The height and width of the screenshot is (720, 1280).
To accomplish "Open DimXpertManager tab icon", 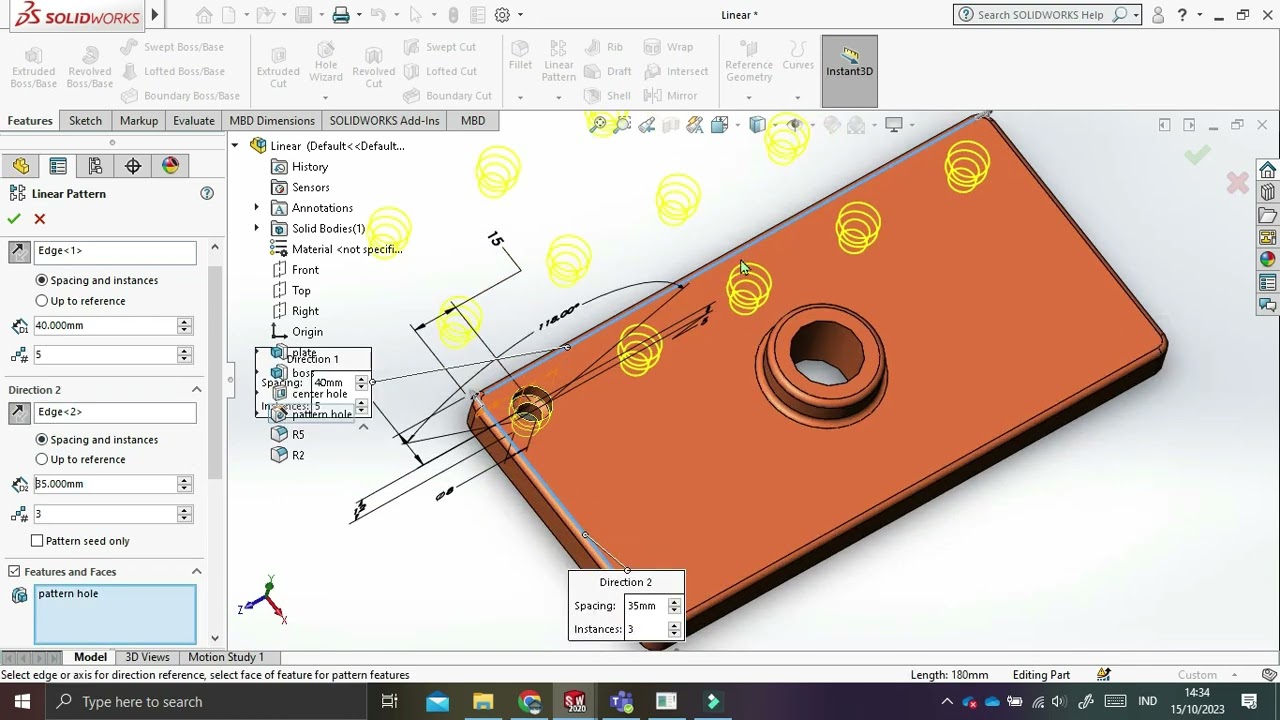I will coord(133,166).
